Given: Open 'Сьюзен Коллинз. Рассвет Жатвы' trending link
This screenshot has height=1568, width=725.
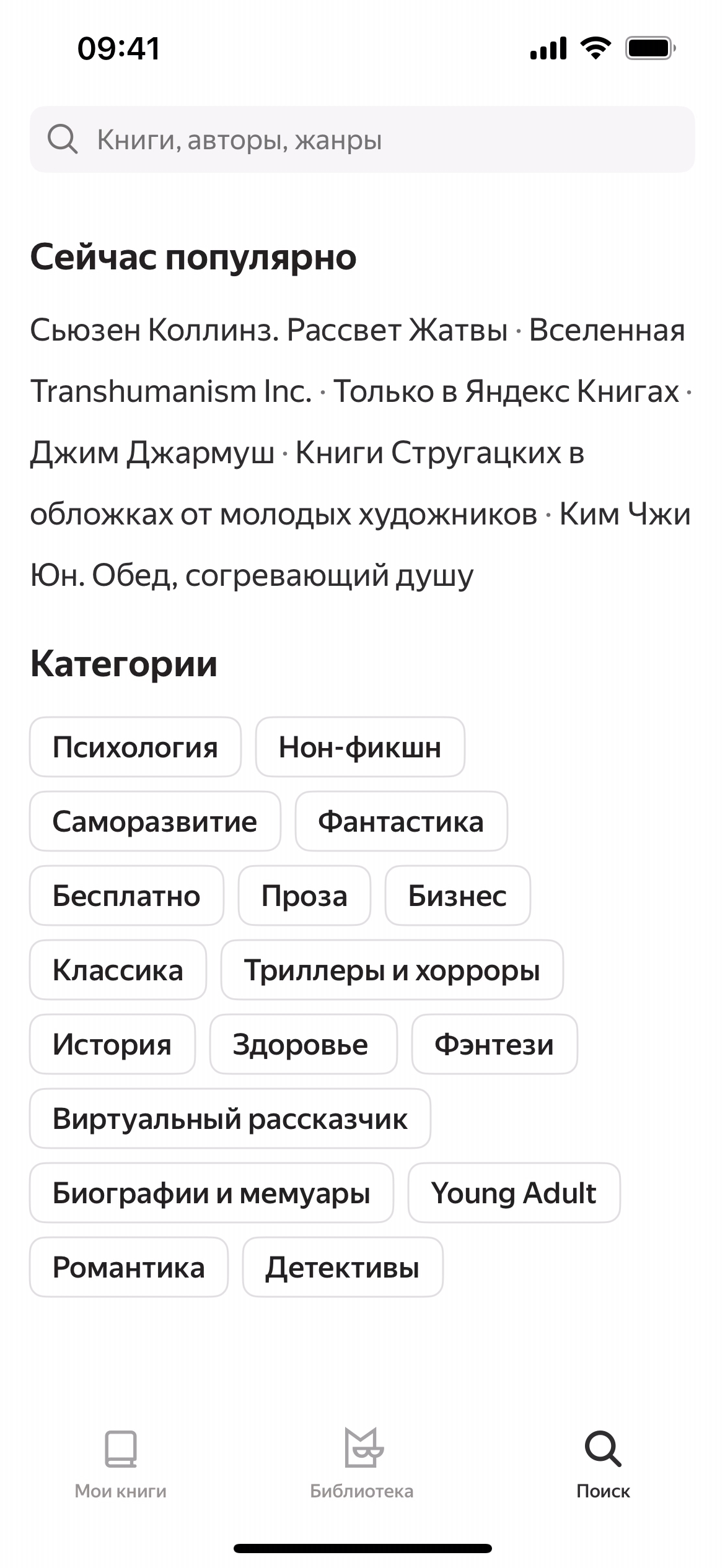Looking at the screenshot, I should [x=268, y=330].
